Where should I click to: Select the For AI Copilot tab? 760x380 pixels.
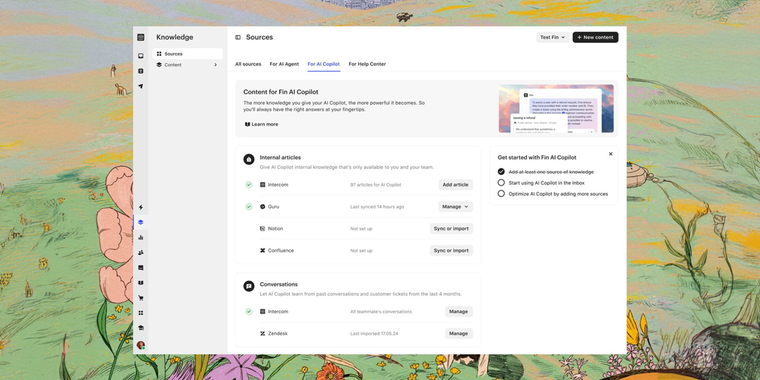tap(324, 64)
